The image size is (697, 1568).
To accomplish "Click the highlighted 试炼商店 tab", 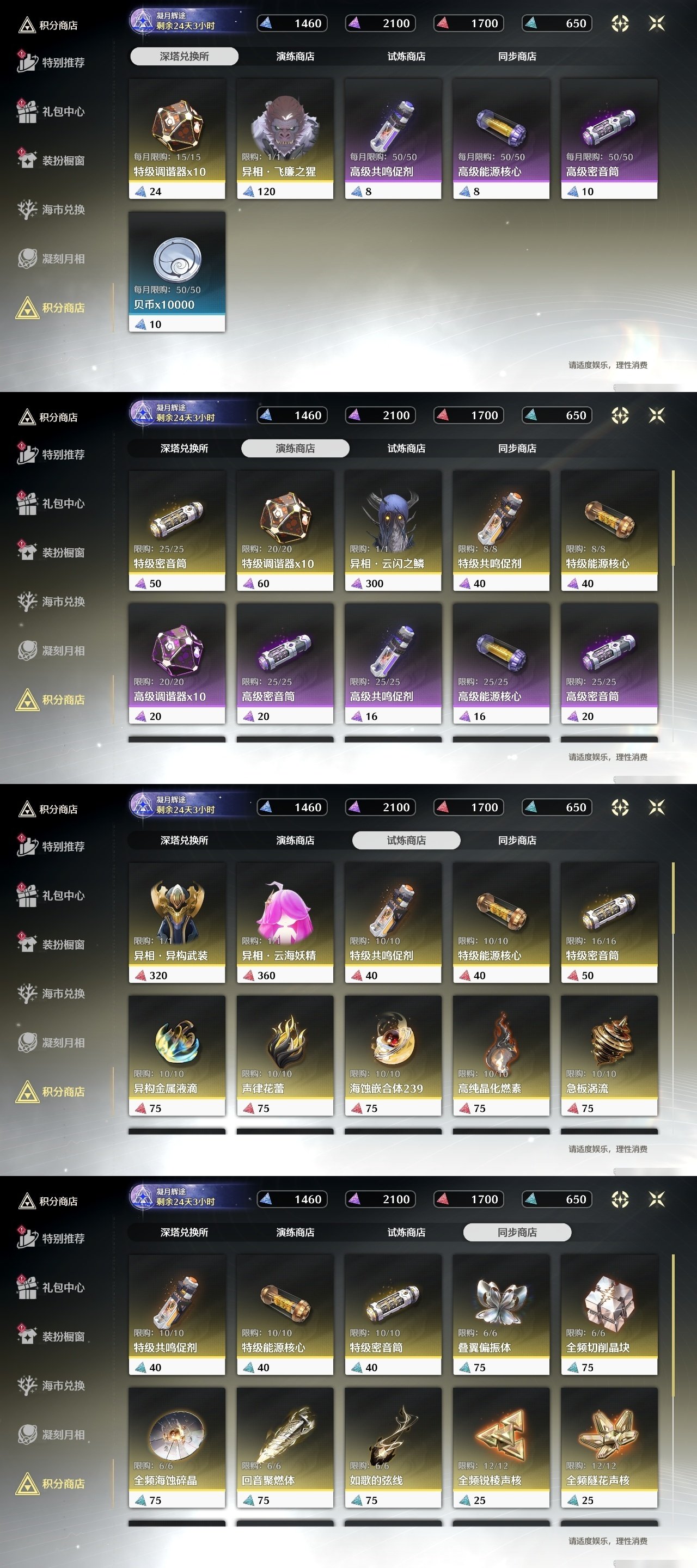I will pos(406,840).
